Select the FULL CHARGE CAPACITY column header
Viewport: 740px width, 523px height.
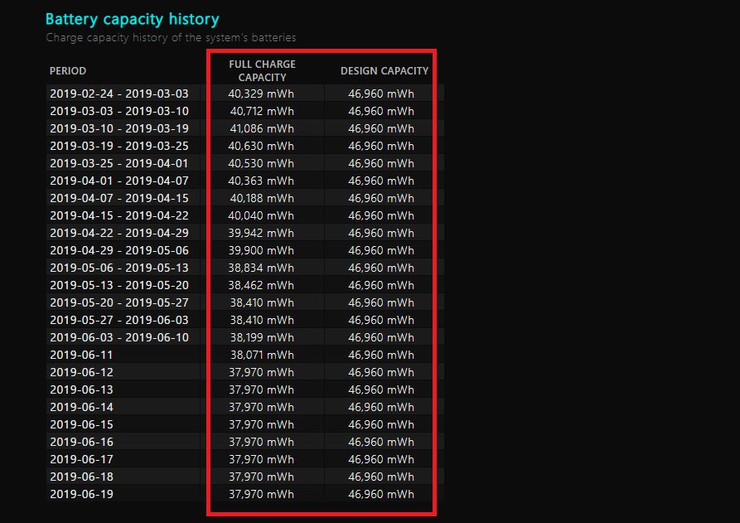(263, 71)
